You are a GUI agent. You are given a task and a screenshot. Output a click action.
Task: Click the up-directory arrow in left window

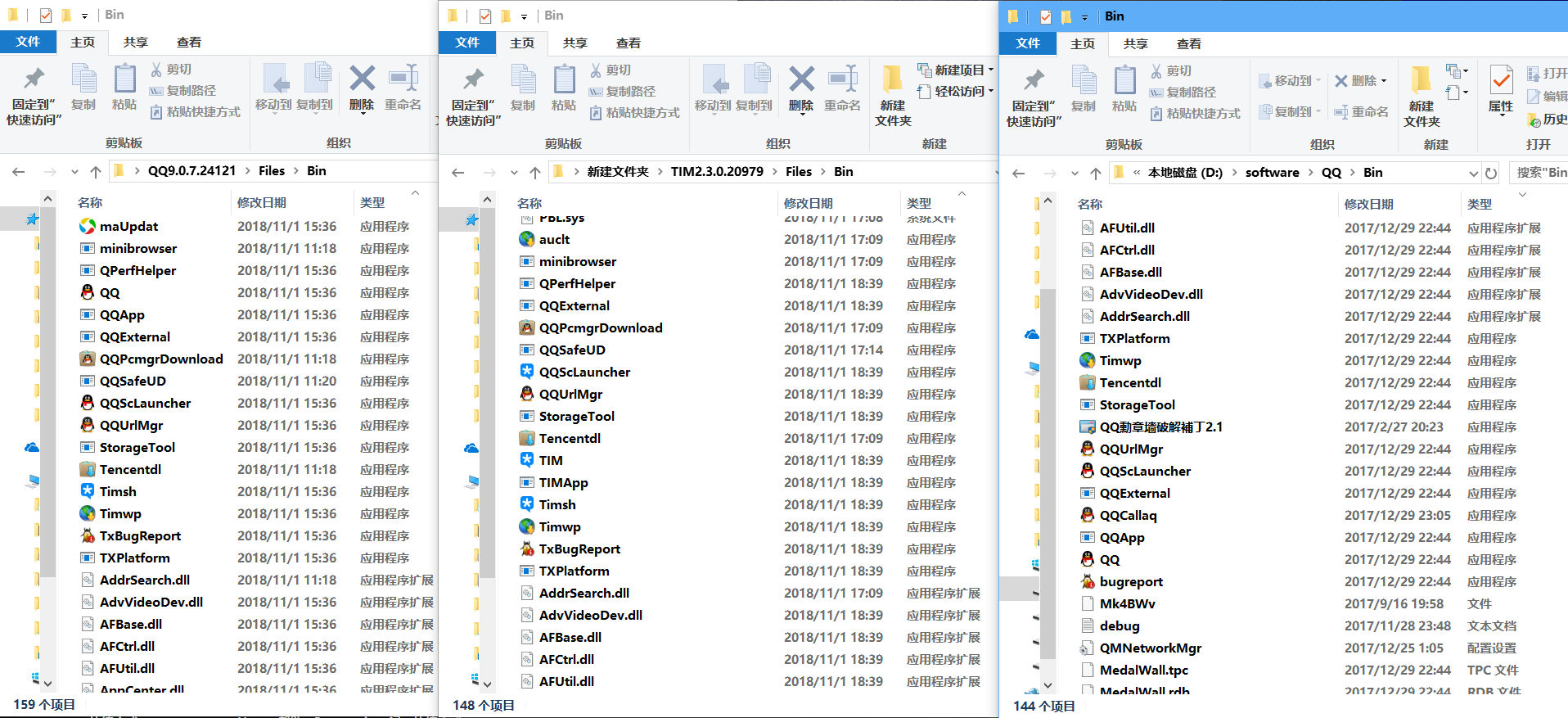pyautogui.click(x=96, y=171)
